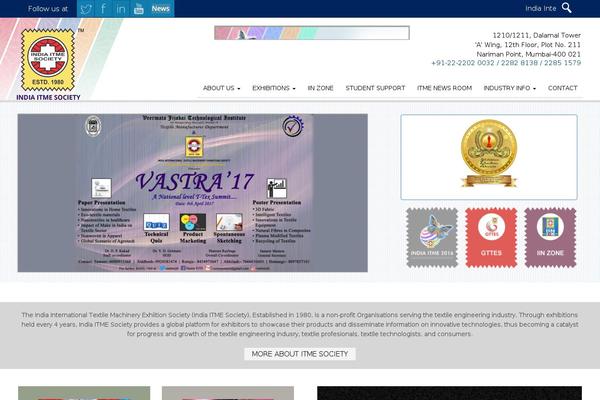This screenshot has height=400, width=600.
Task: Open the IN ZONE stamp tile
Action: (550, 238)
